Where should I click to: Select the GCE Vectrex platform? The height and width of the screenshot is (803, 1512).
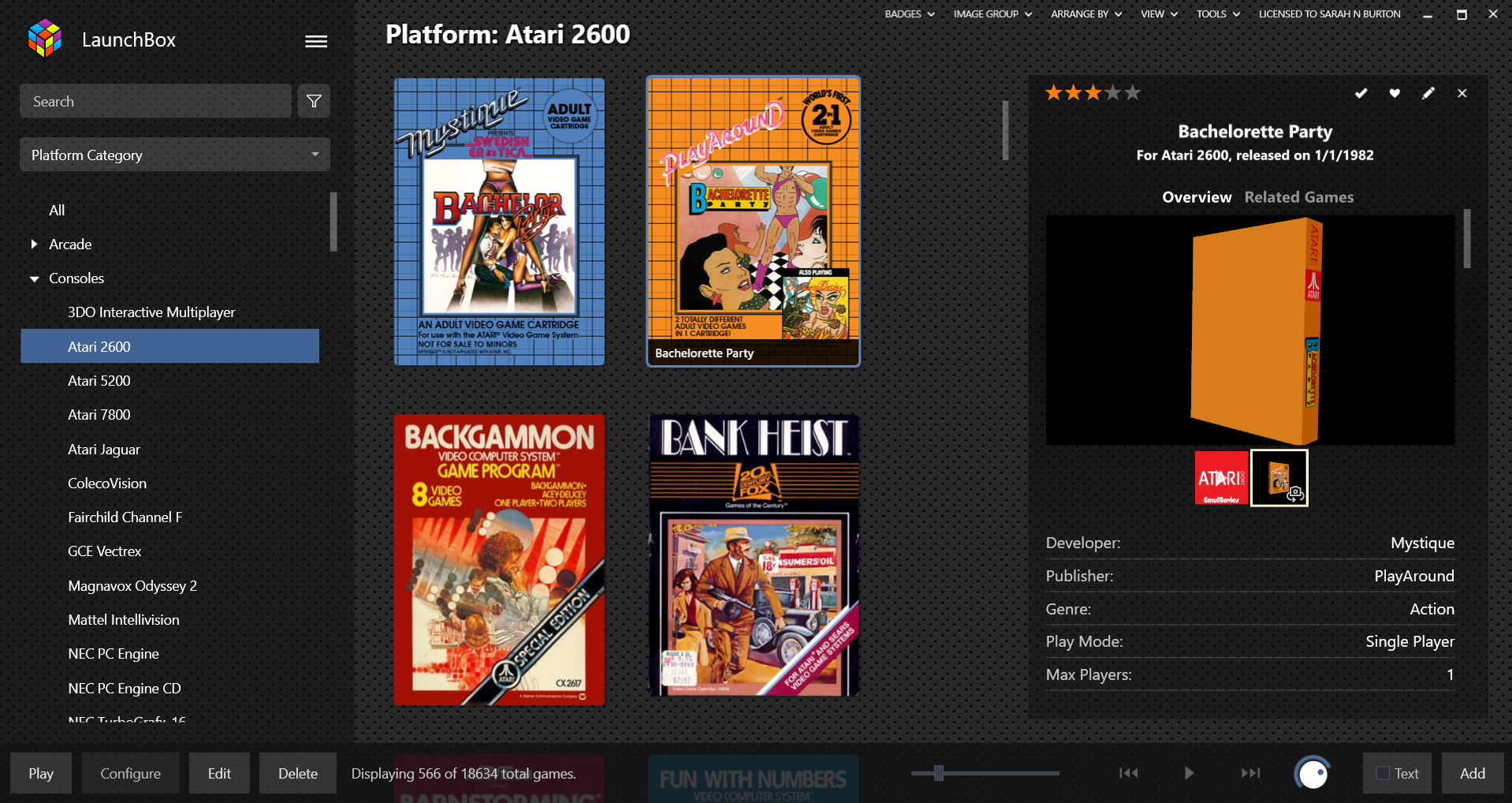tap(105, 551)
